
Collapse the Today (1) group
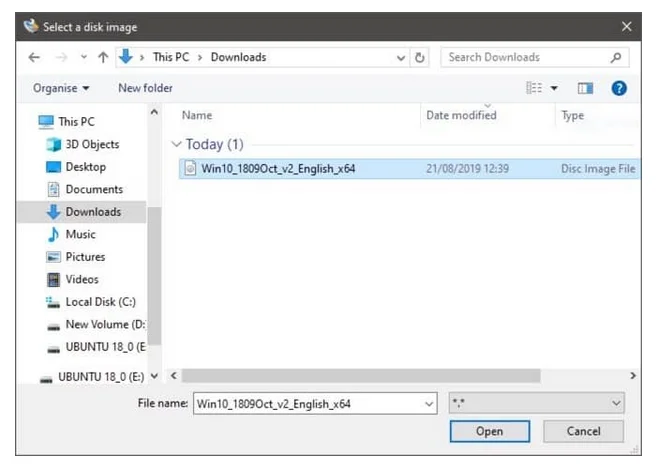(x=177, y=144)
